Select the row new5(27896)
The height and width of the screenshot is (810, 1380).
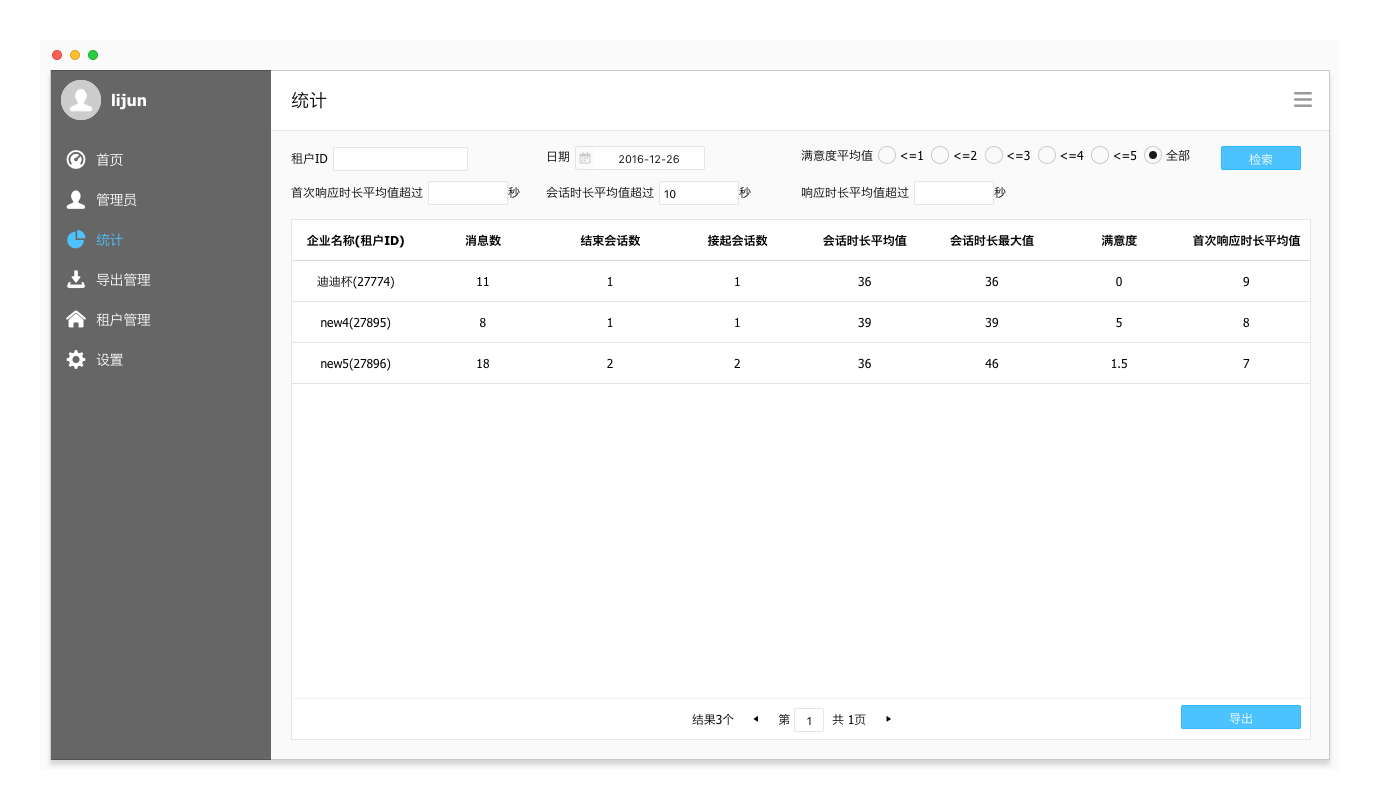click(801, 364)
